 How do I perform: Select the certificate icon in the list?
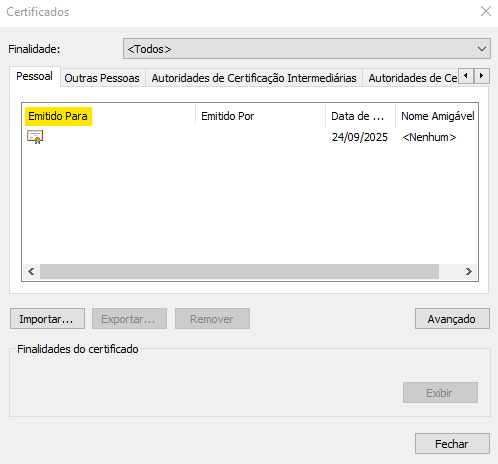[35, 137]
